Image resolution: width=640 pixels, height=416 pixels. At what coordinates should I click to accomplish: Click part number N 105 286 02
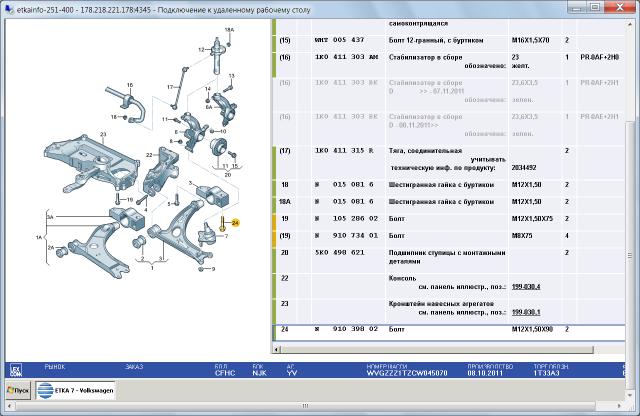tap(346, 219)
